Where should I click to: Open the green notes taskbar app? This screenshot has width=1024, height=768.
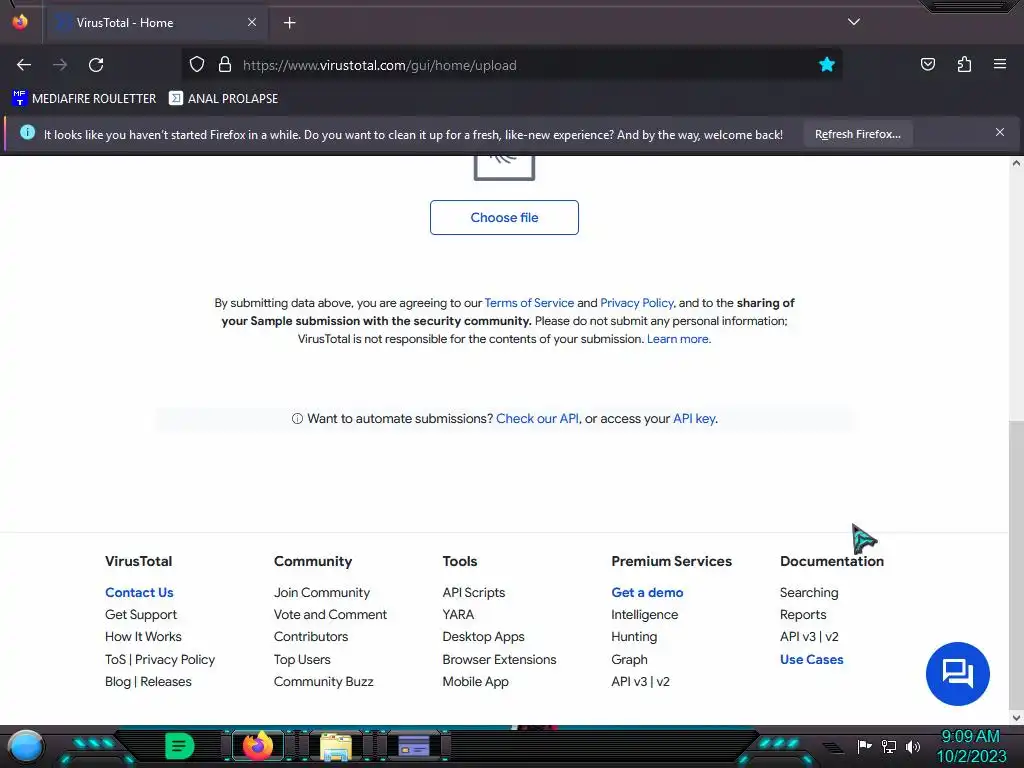180,746
